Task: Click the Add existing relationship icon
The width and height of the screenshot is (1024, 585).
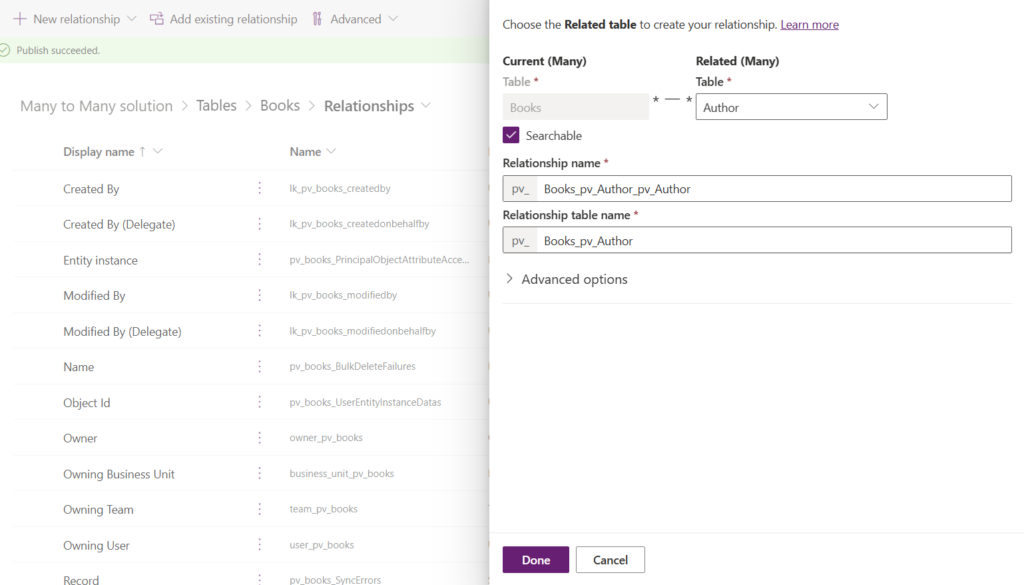Action: [x=157, y=19]
